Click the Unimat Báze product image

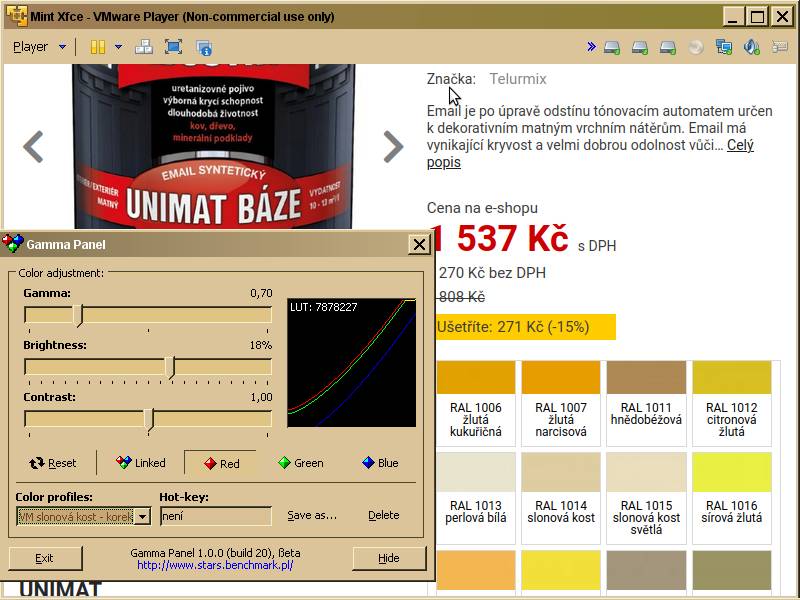[x=213, y=146]
